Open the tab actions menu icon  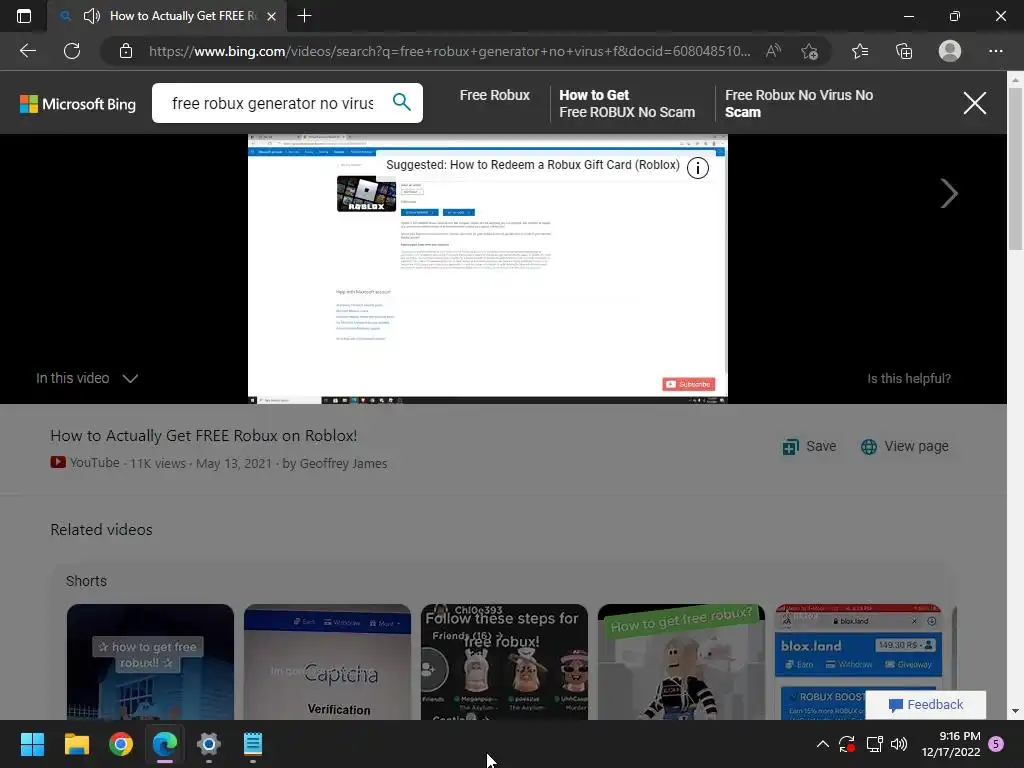24,16
